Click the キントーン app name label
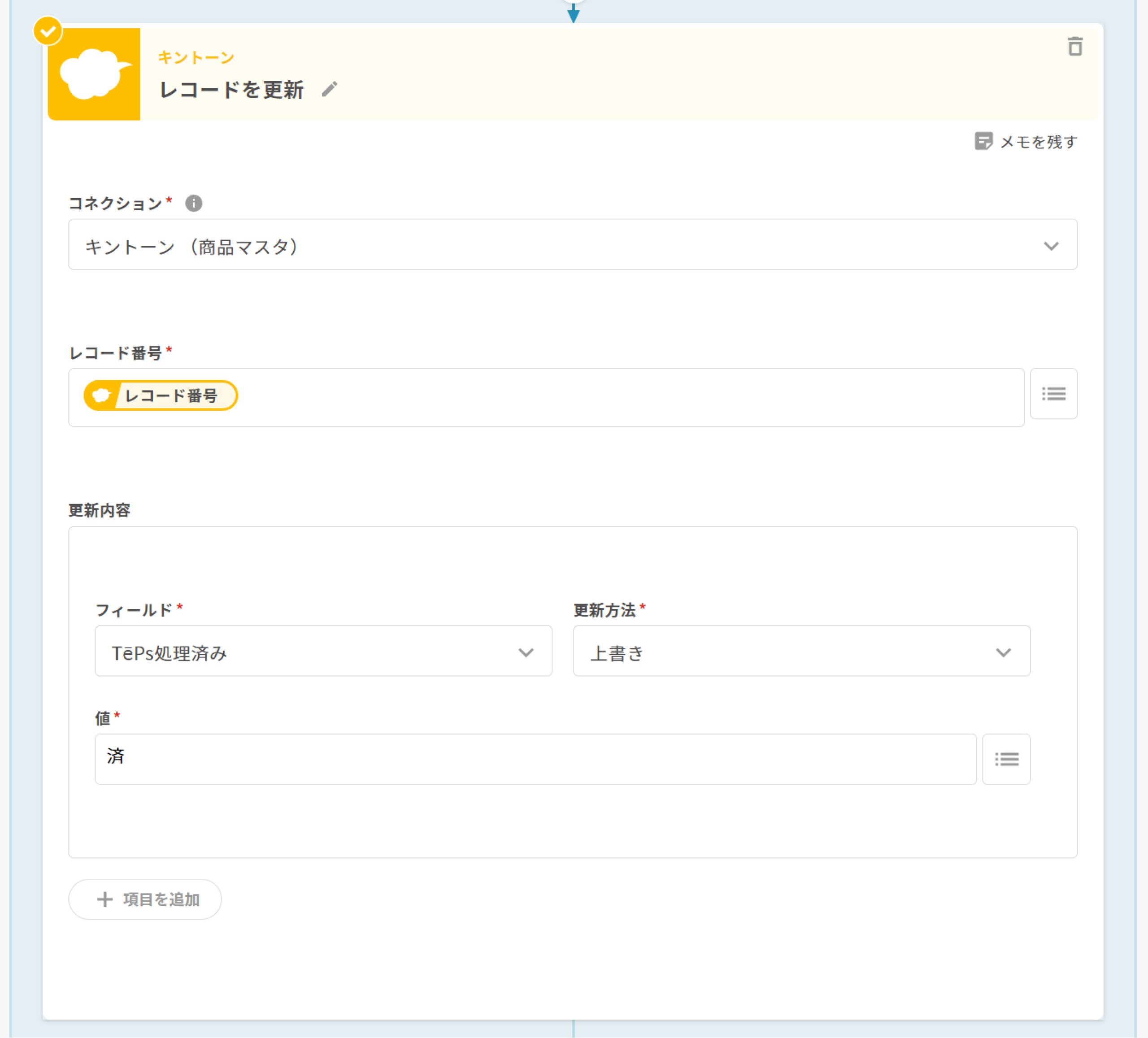This screenshot has width=1148, height=1038. pyautogui.click(x=196, y=57)
